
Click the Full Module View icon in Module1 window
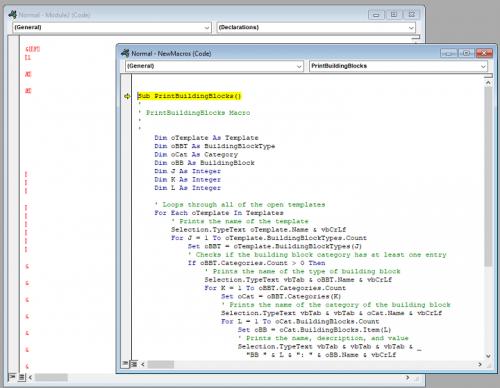pos(21,377)
